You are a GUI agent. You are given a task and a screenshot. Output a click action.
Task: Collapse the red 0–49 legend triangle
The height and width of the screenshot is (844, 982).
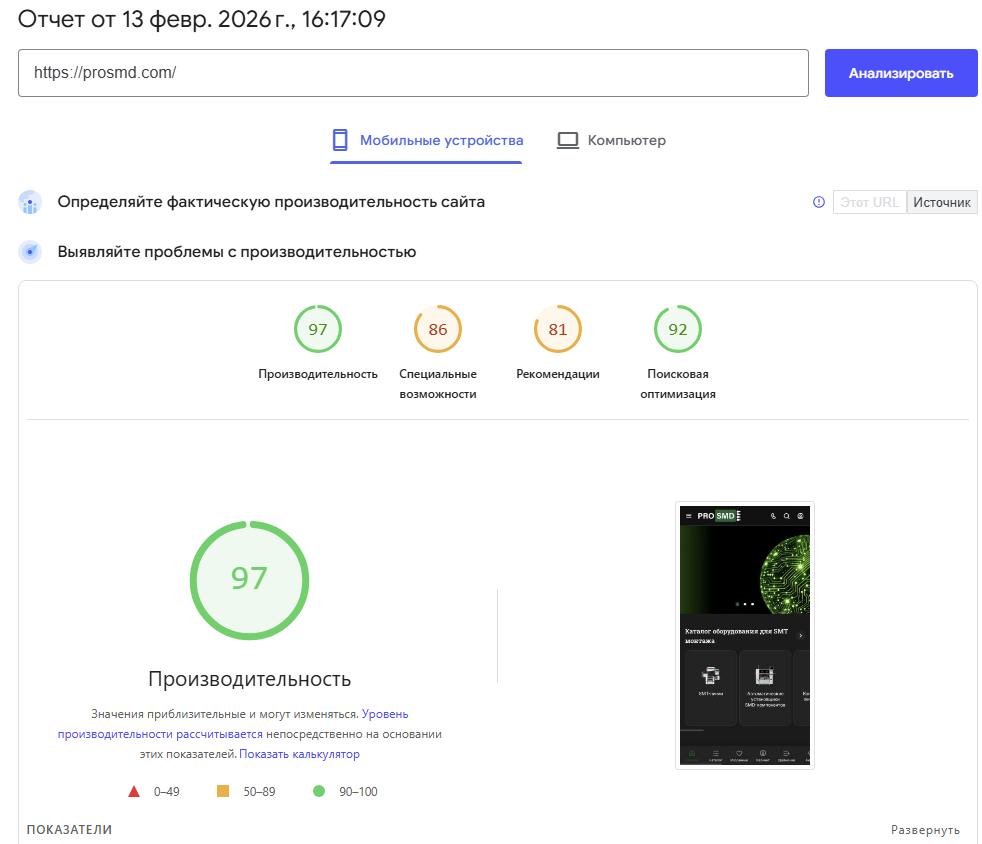(x=133, y=791)
